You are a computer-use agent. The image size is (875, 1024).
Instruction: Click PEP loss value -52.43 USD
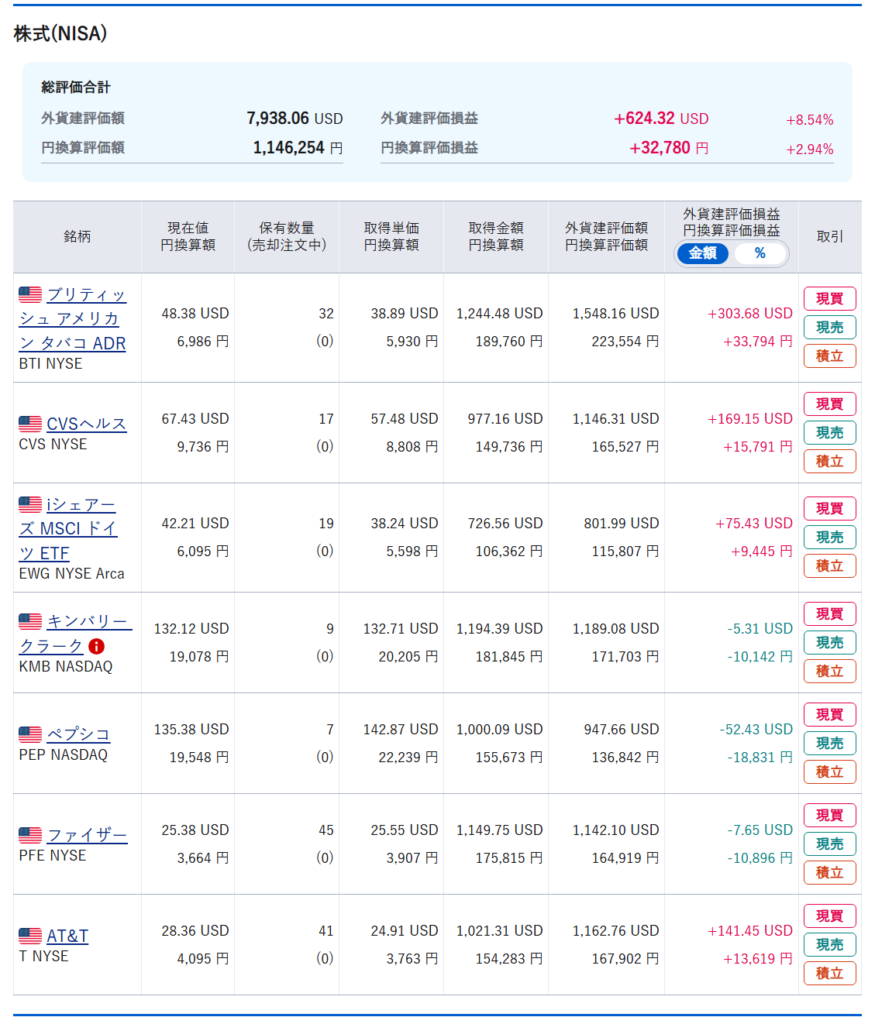[756, 729]
